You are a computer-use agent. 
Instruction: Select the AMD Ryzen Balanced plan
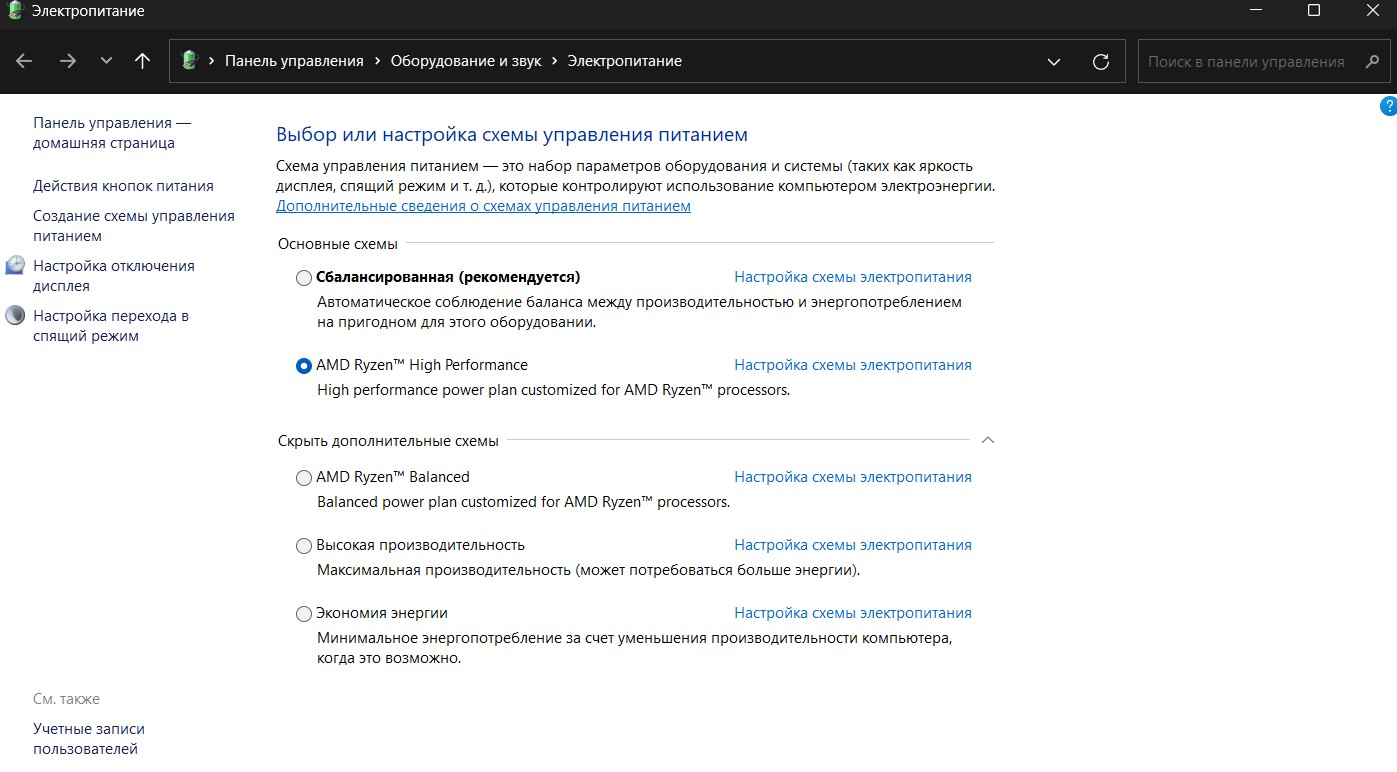304,478
